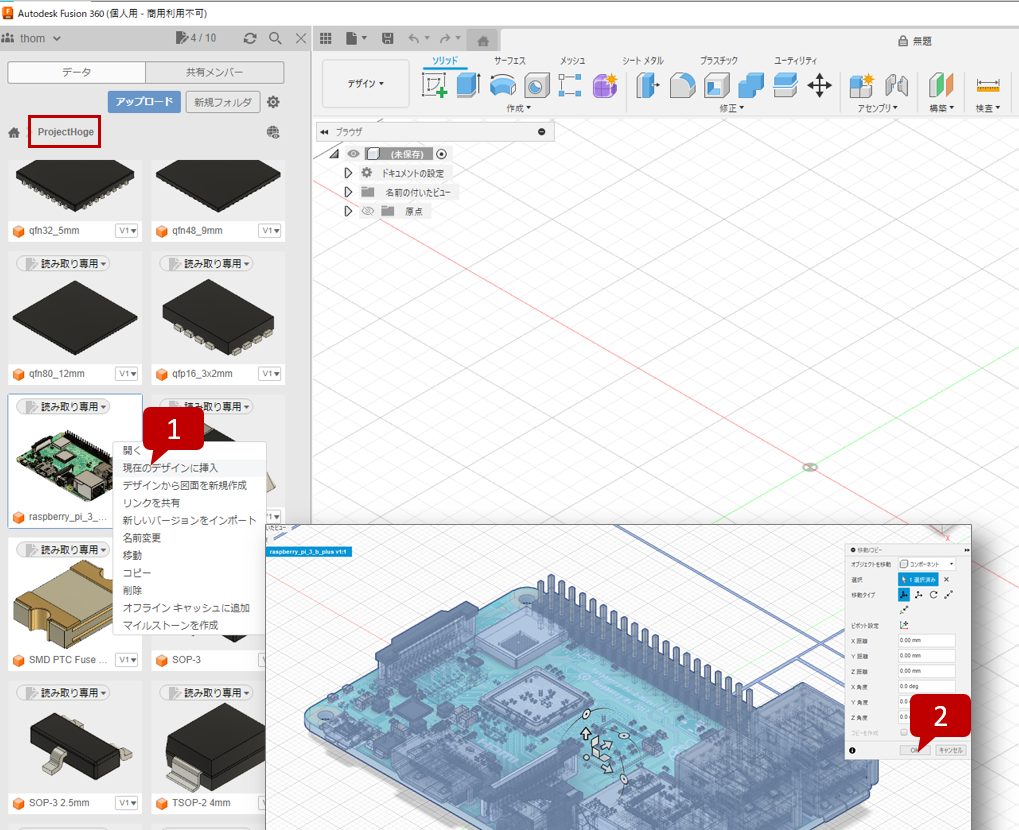
Task: Select the Shell tool icon
Action: (717, 85)
